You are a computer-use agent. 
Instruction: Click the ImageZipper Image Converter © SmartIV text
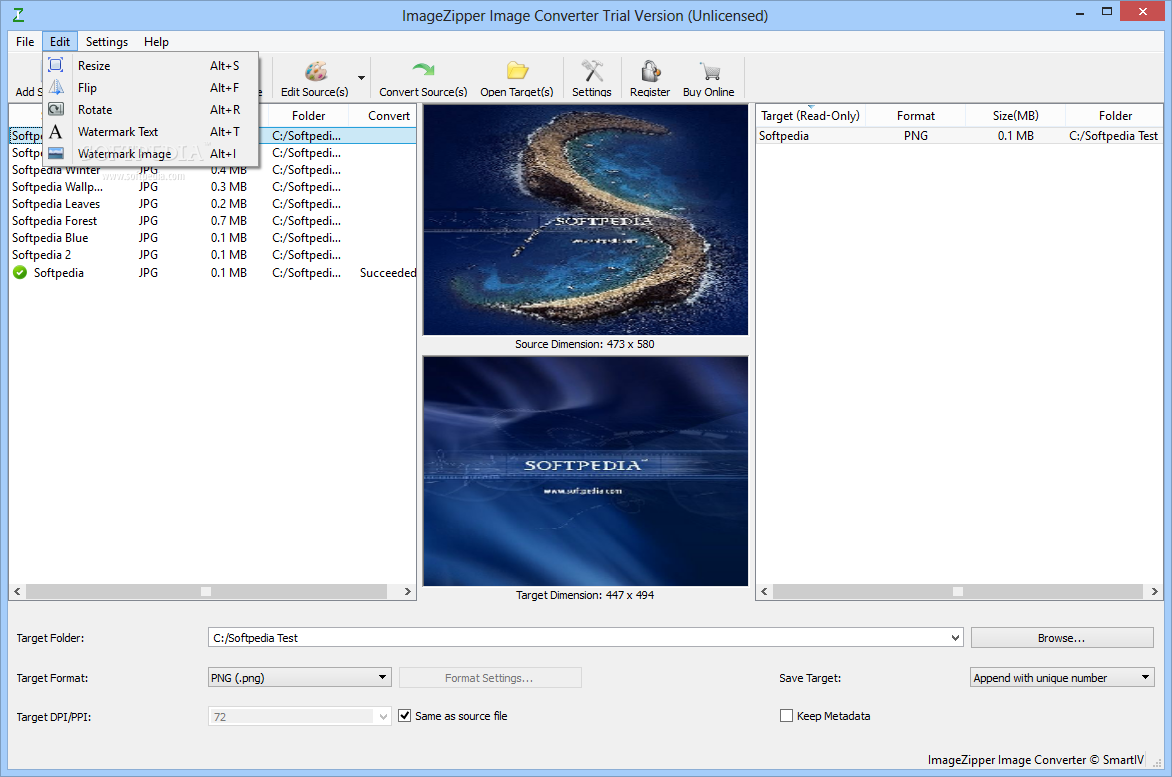tap(1035, 759)
